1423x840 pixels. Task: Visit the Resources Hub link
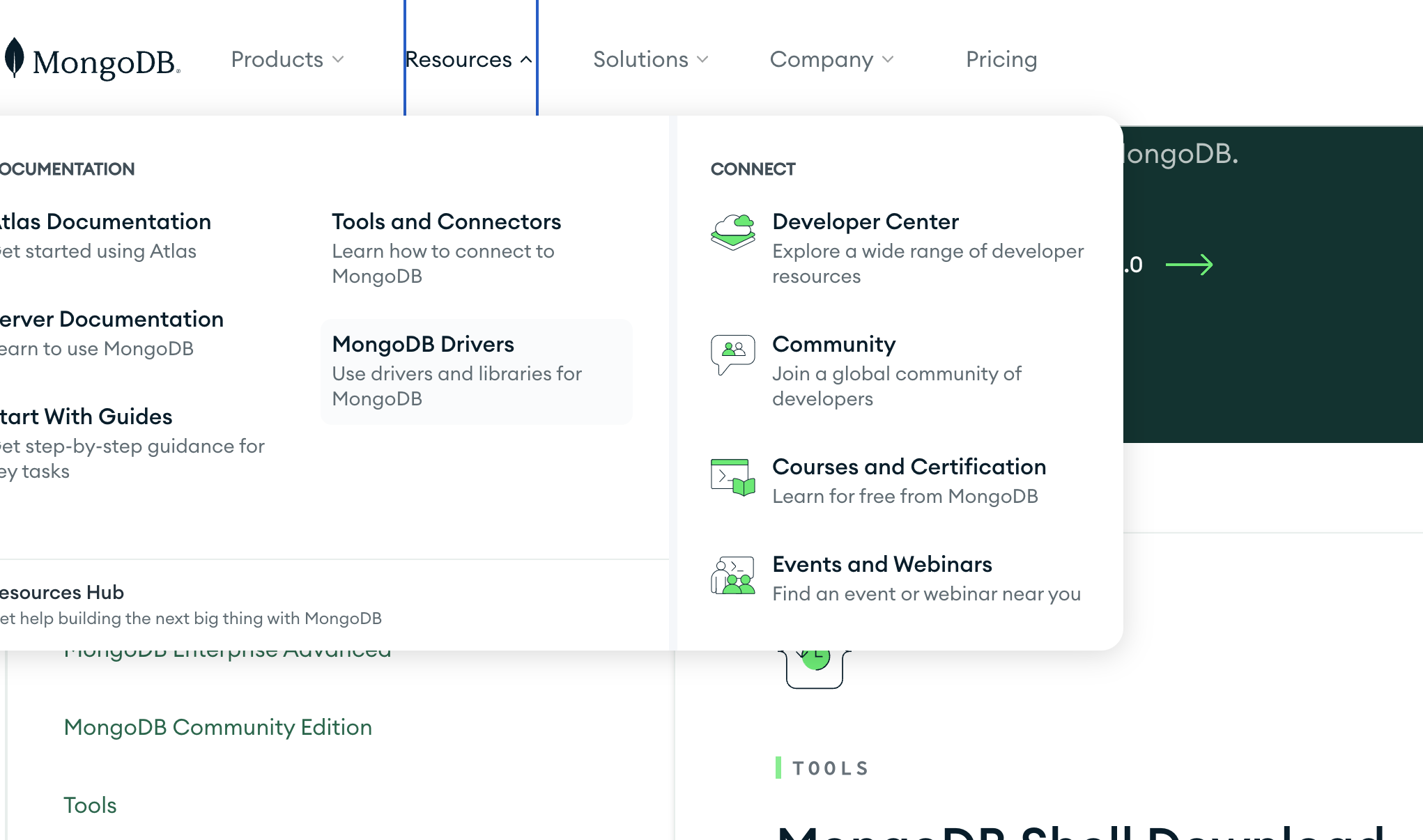click(62, 592)
